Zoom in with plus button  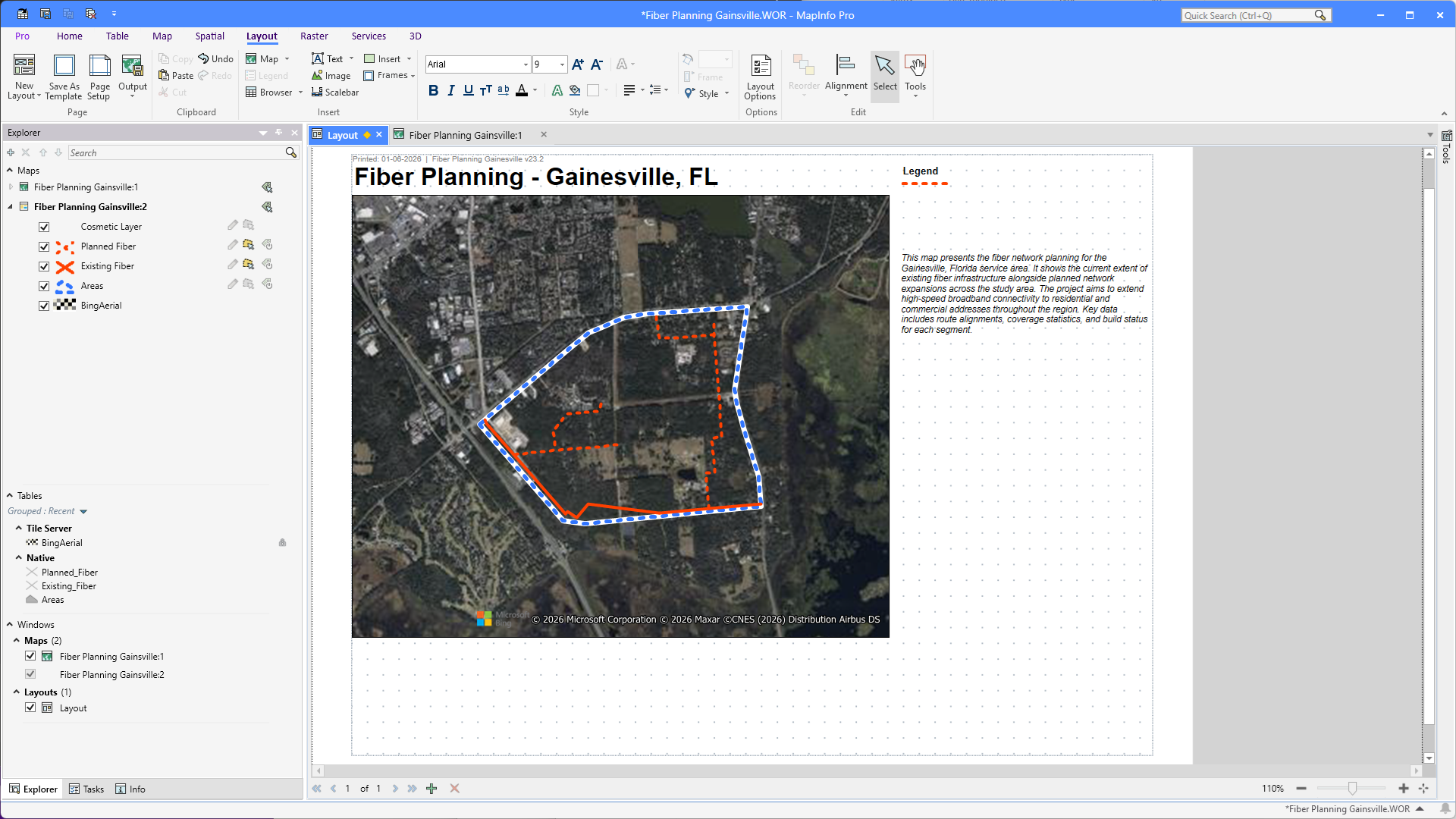[x=1404, y=789]
